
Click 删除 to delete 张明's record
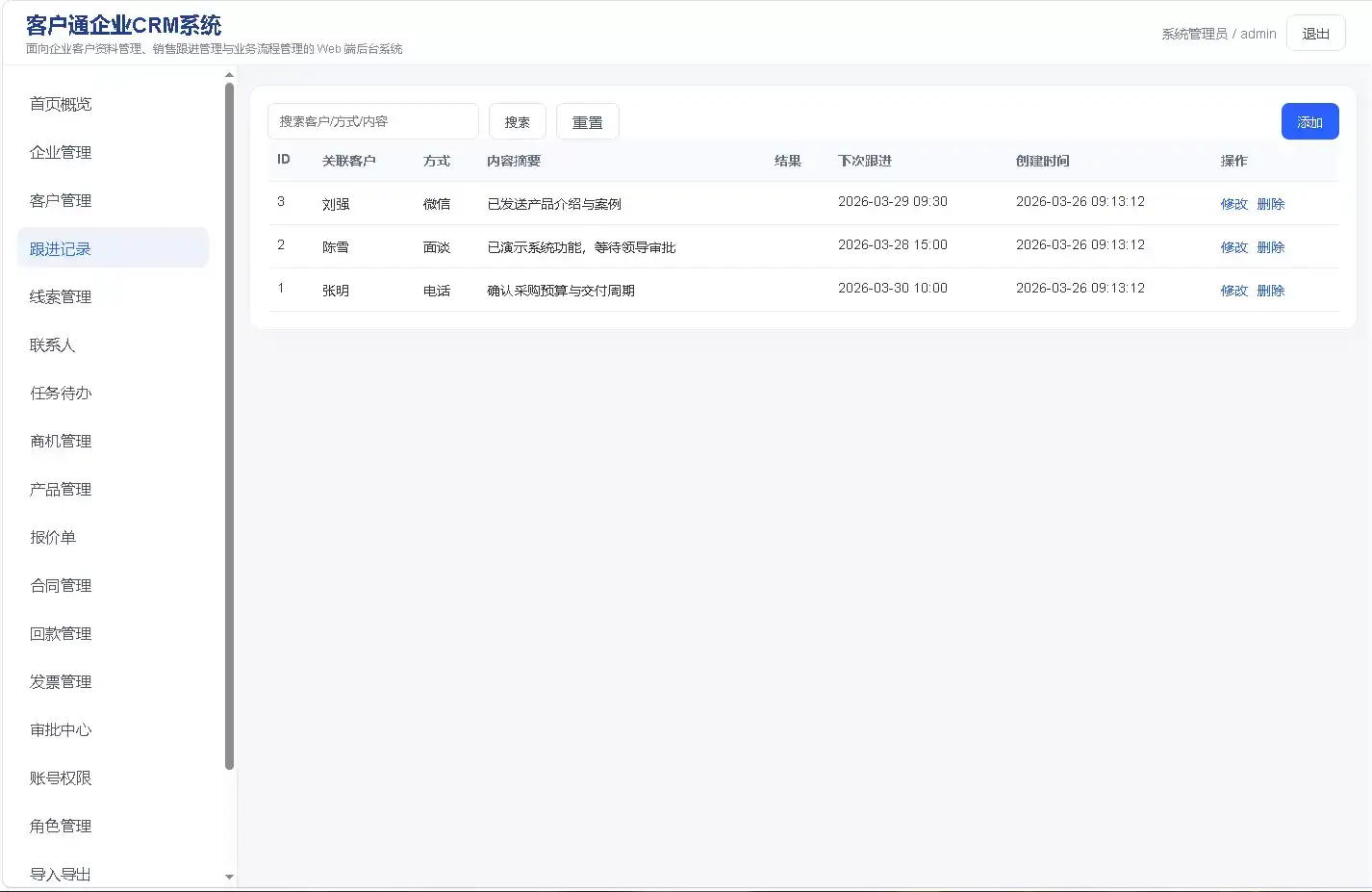[1270, 290]
